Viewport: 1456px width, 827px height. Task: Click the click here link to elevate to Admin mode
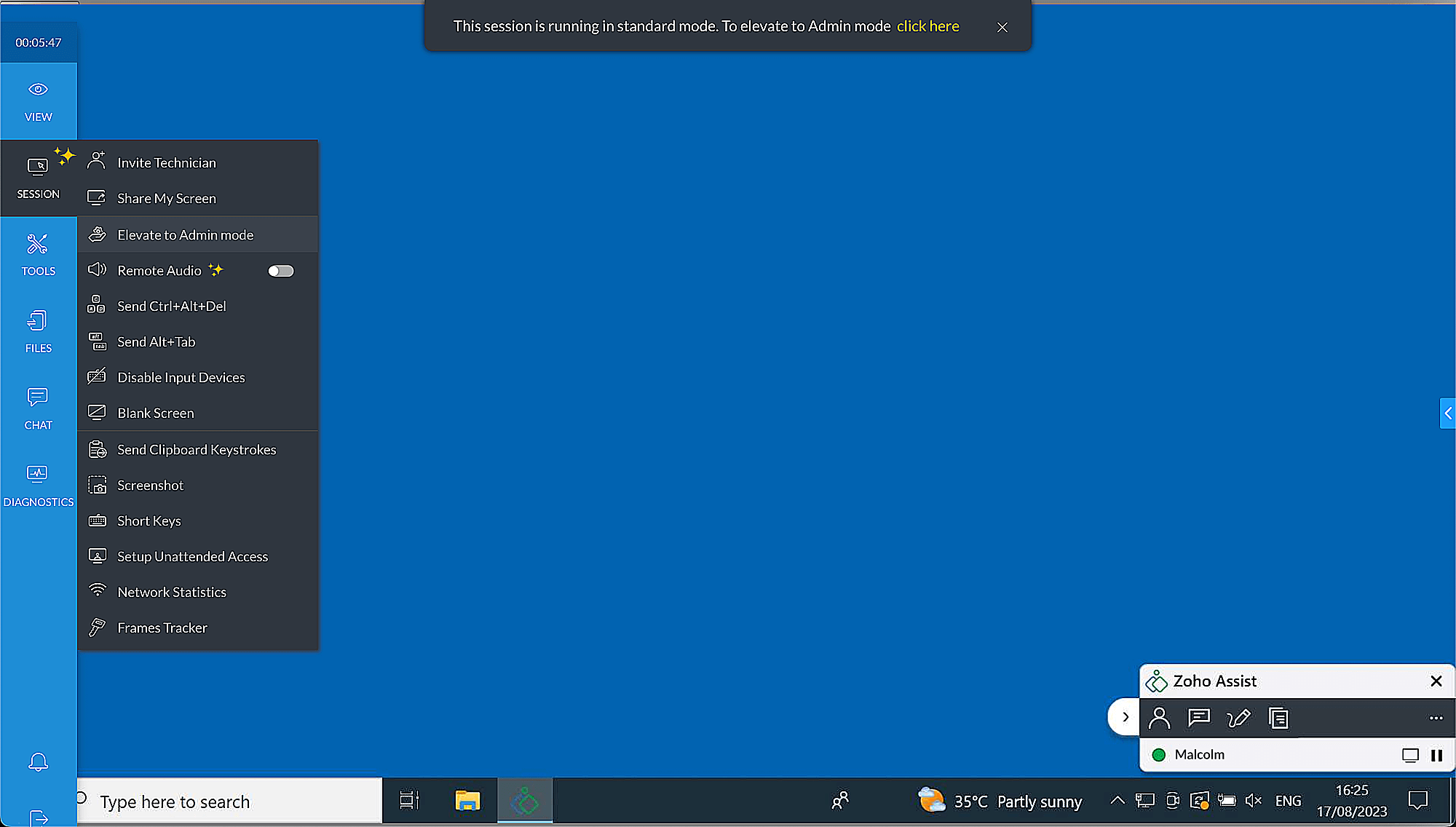click(927, 25)
